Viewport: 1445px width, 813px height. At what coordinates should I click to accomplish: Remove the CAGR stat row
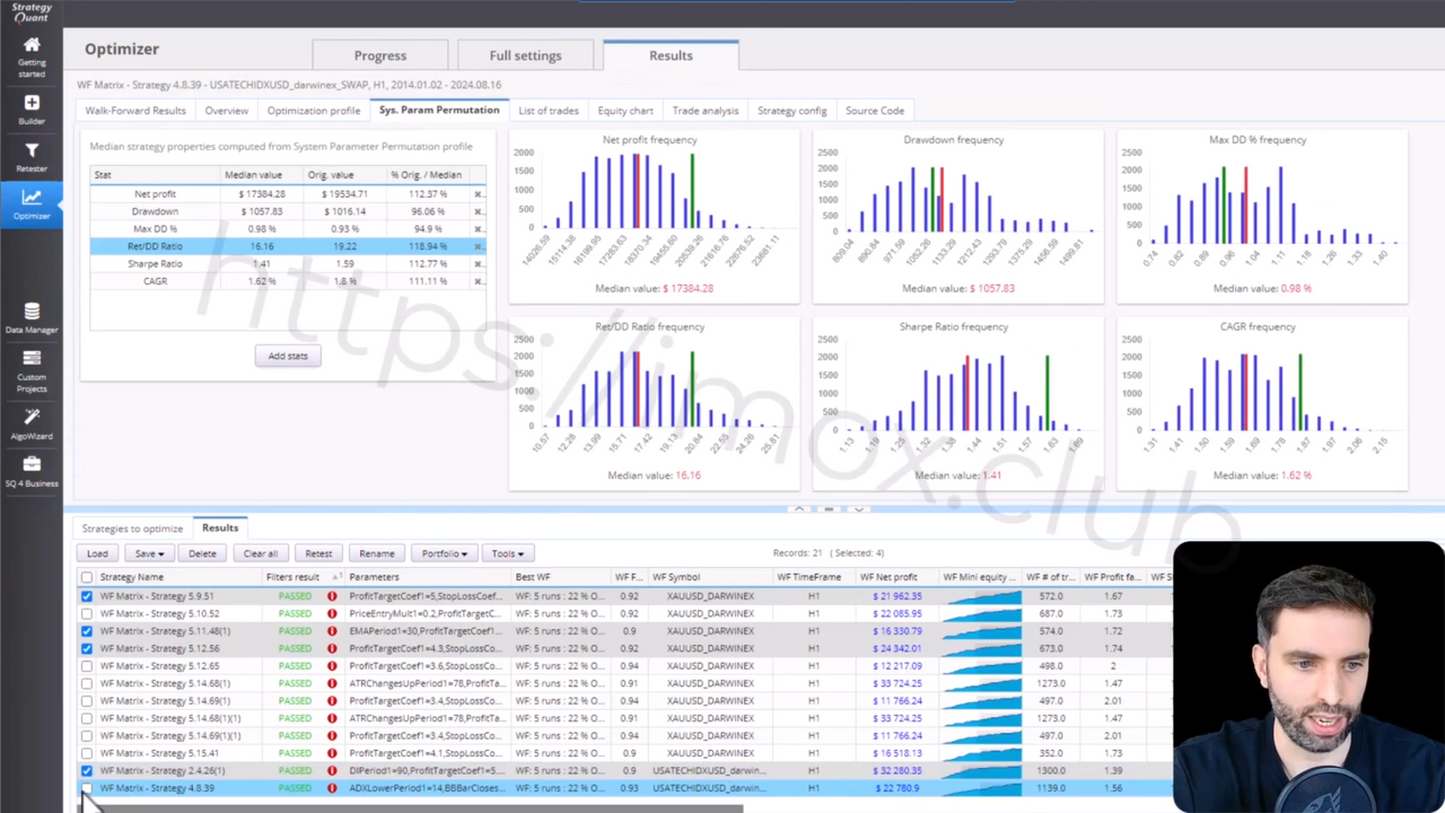(478, 281)
